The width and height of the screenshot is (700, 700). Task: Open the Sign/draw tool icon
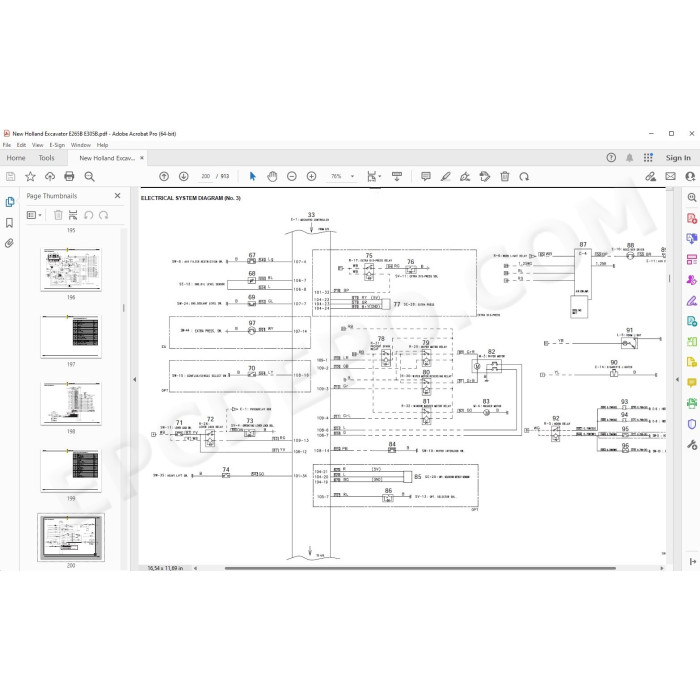[465, 176]
